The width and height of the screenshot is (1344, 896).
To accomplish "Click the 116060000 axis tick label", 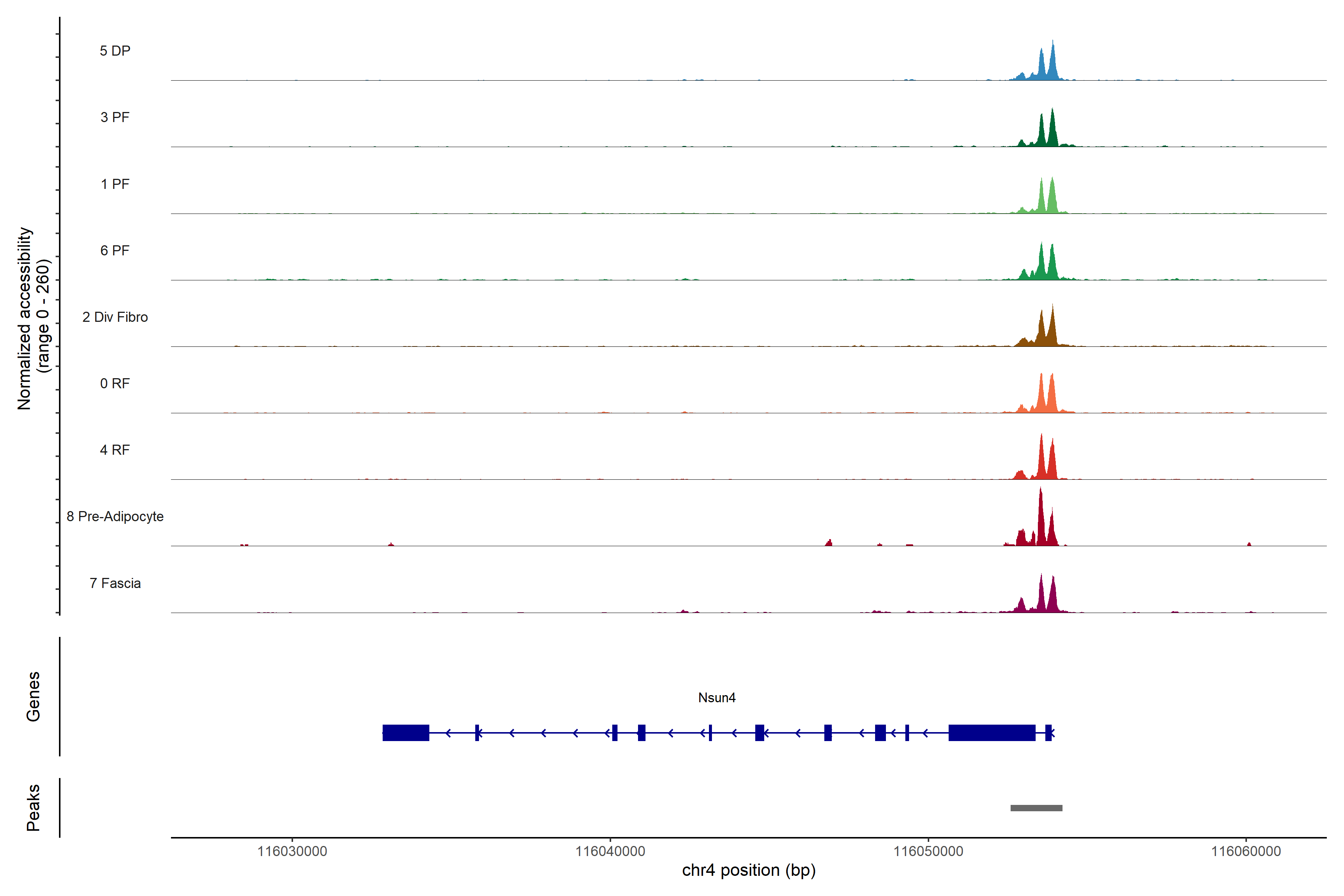I will coord(1246,852).
